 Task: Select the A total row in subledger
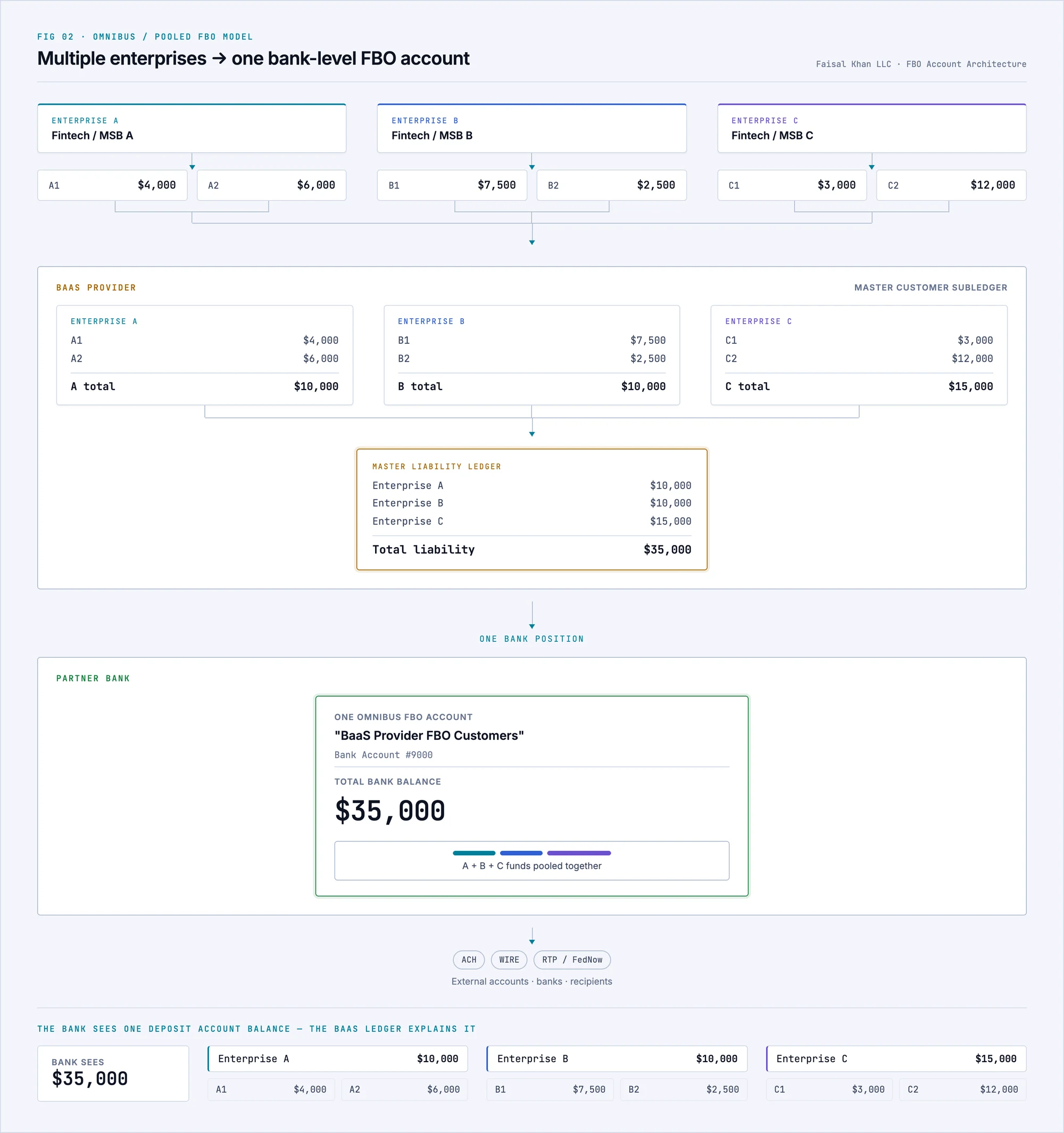[204, 386]
